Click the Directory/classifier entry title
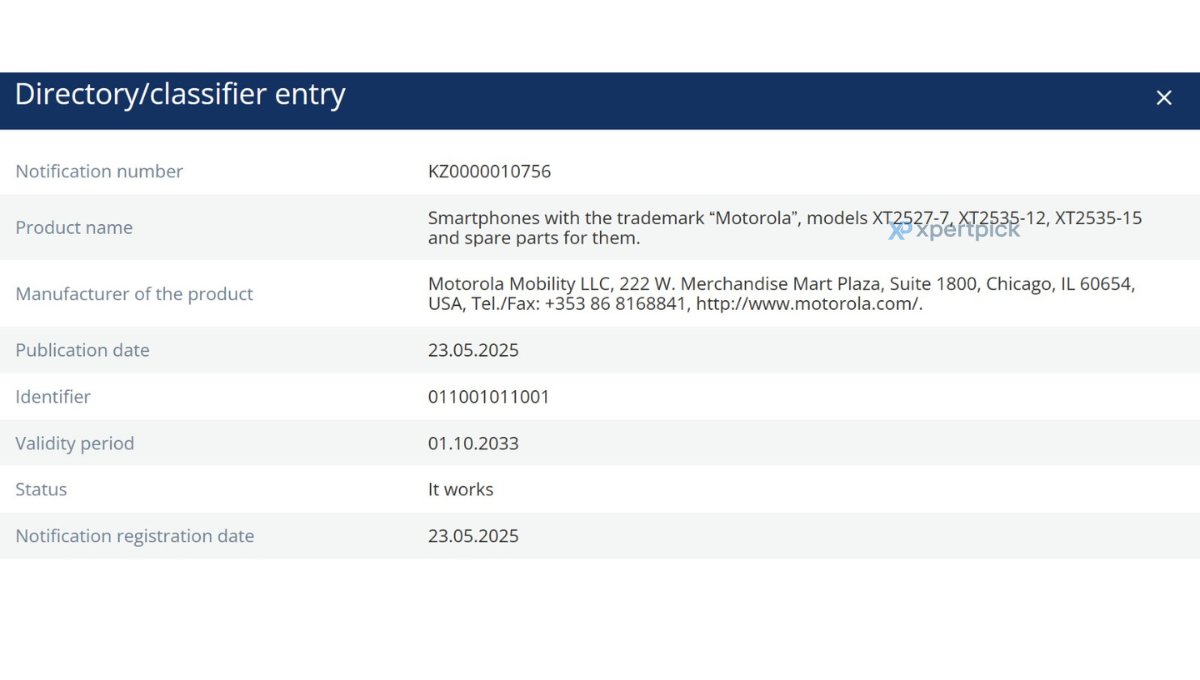Screen dimensions: 1200x680 click(180, 94)
